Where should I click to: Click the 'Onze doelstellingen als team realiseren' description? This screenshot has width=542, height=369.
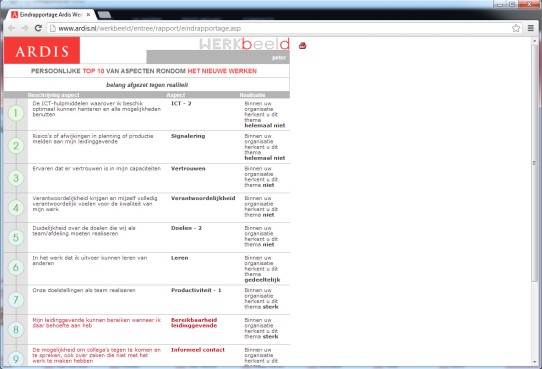click(x=84, y=290)
